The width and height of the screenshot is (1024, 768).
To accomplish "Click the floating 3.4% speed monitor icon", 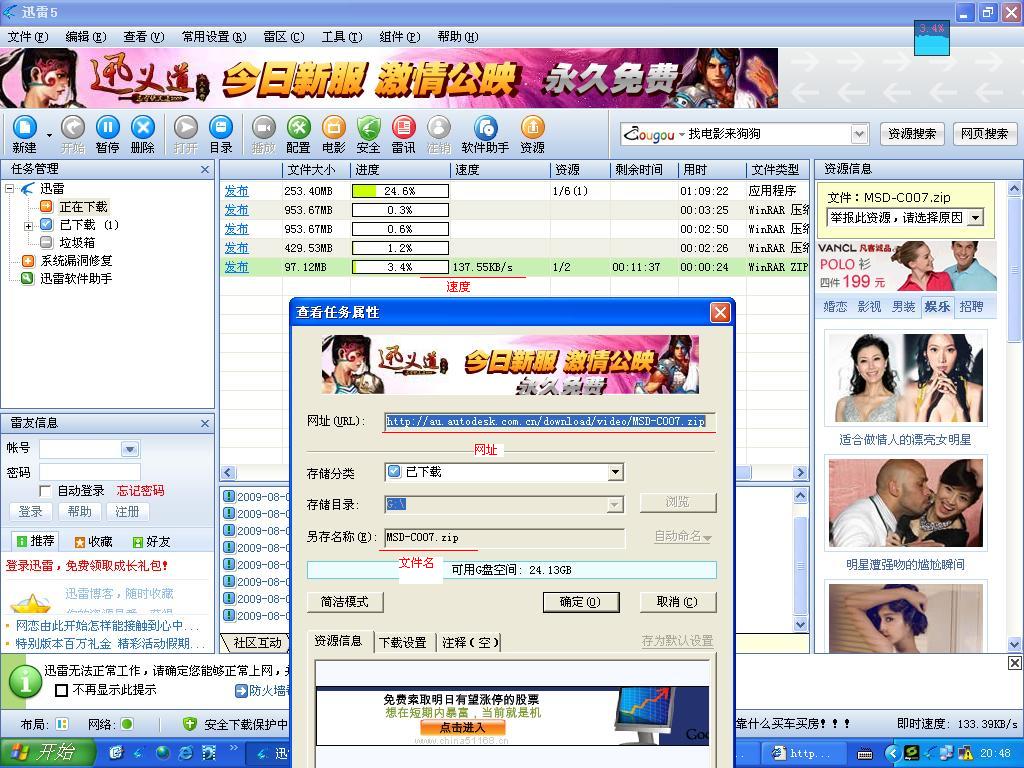I will [931, 38].
